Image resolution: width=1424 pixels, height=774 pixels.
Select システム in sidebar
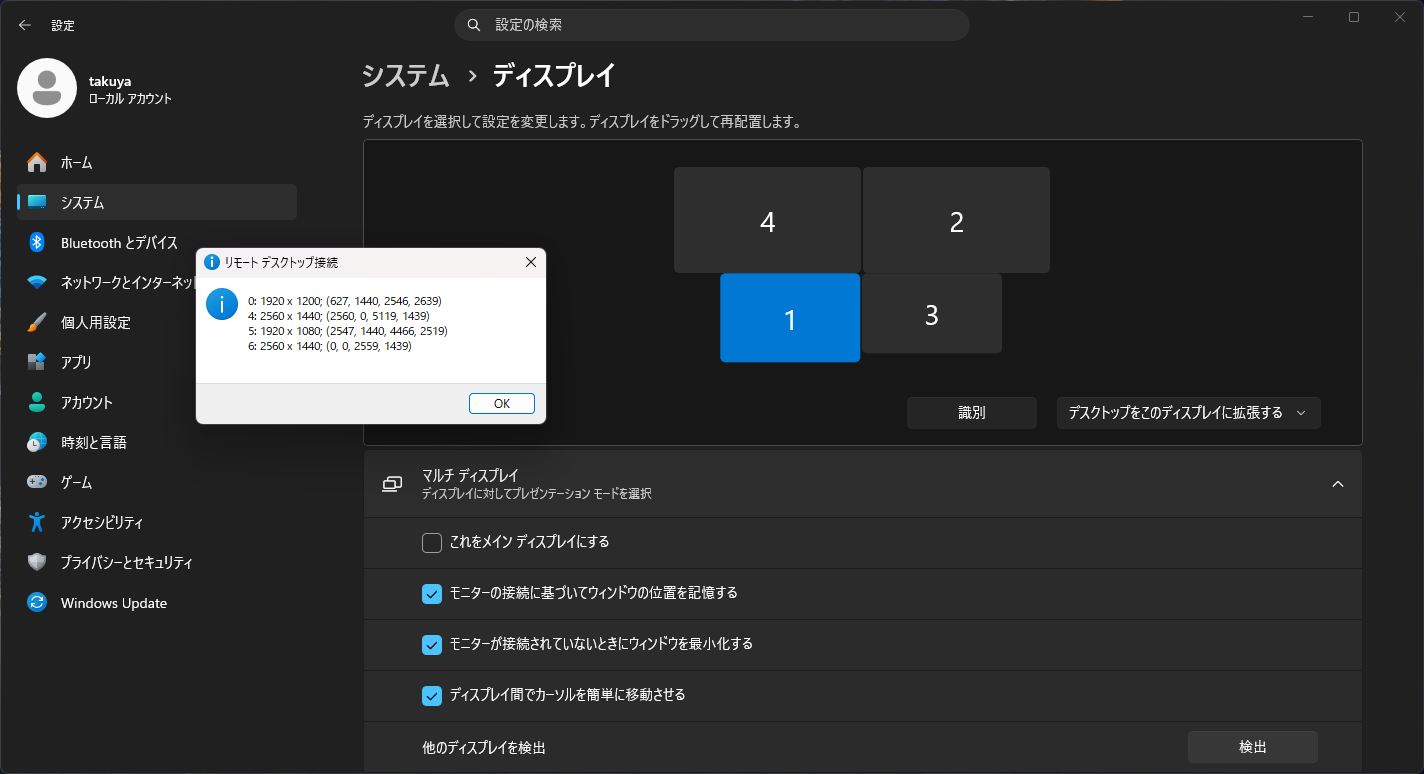157,202
